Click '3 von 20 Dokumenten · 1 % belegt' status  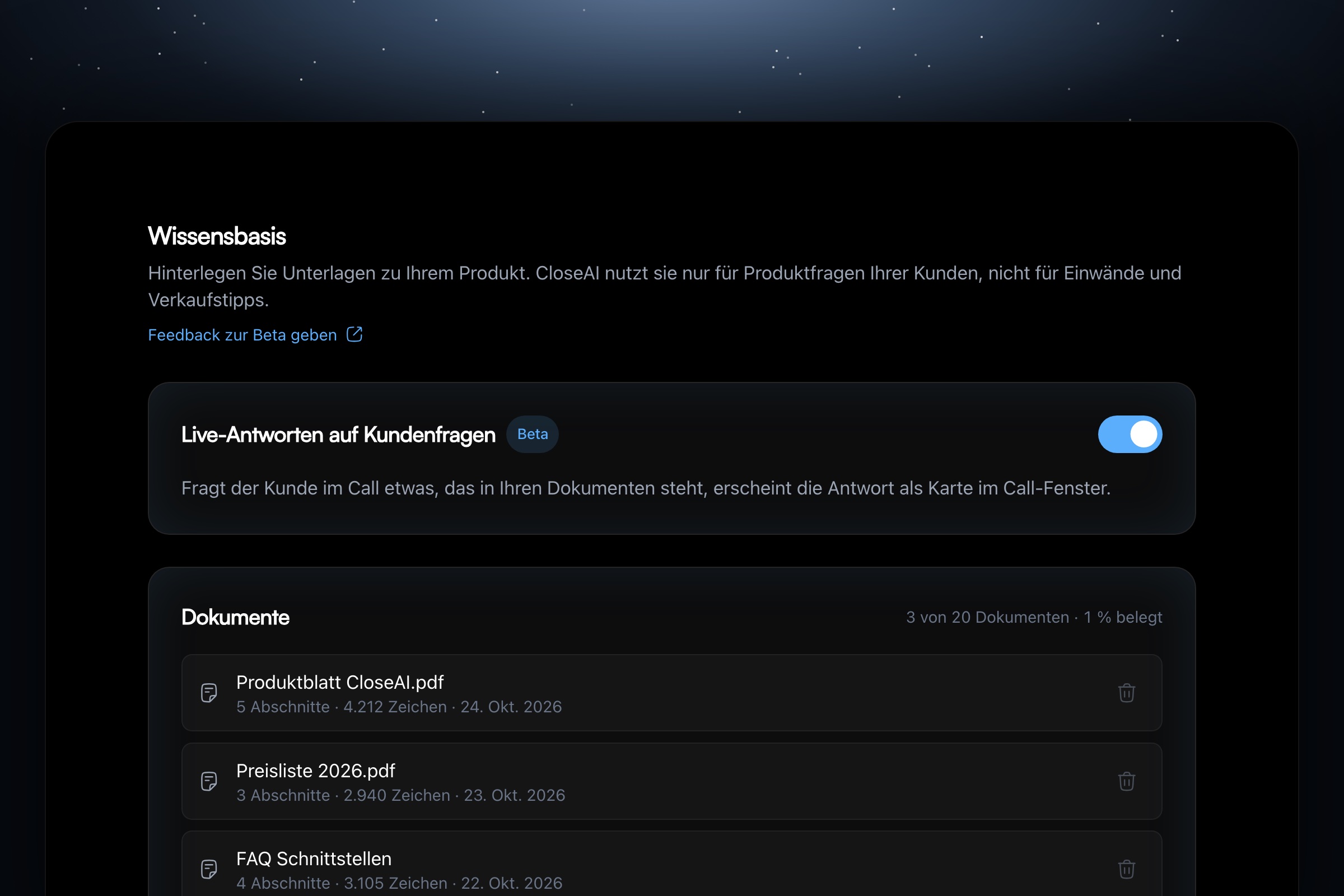tap(1034, 617)
